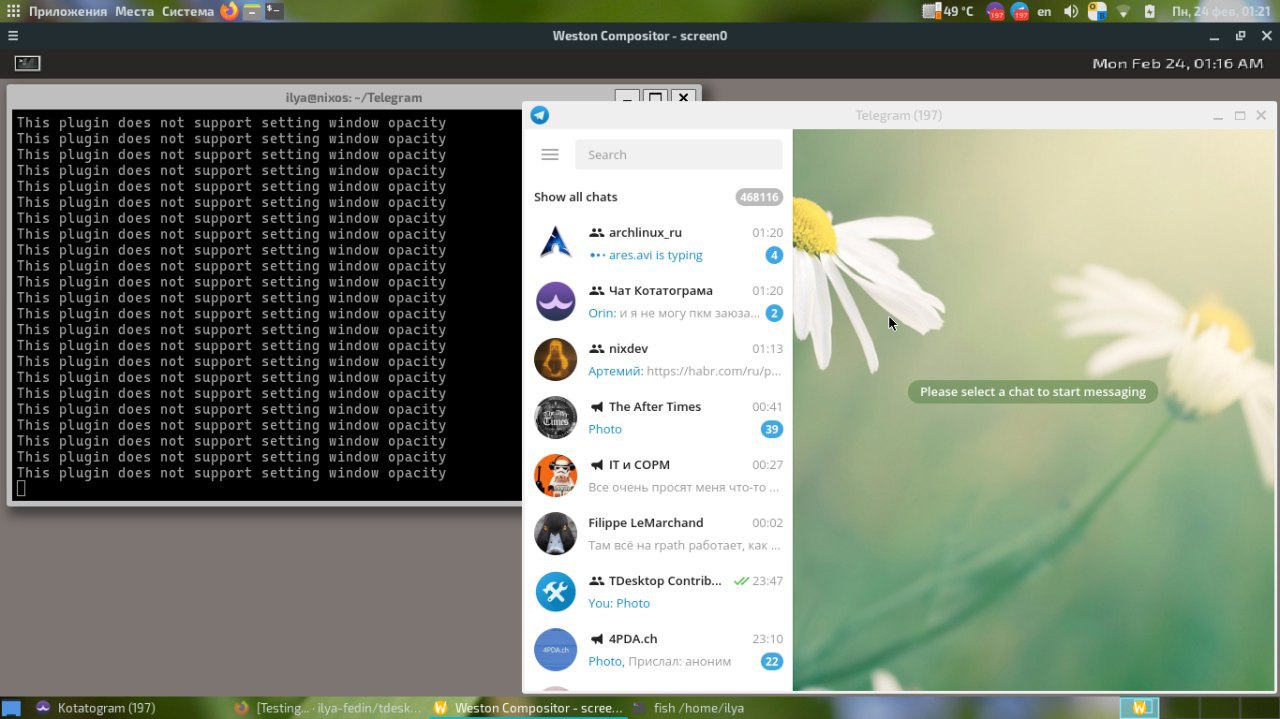Open the nixdev chat
The image size is (1280, 719).
tap(657, 359)
